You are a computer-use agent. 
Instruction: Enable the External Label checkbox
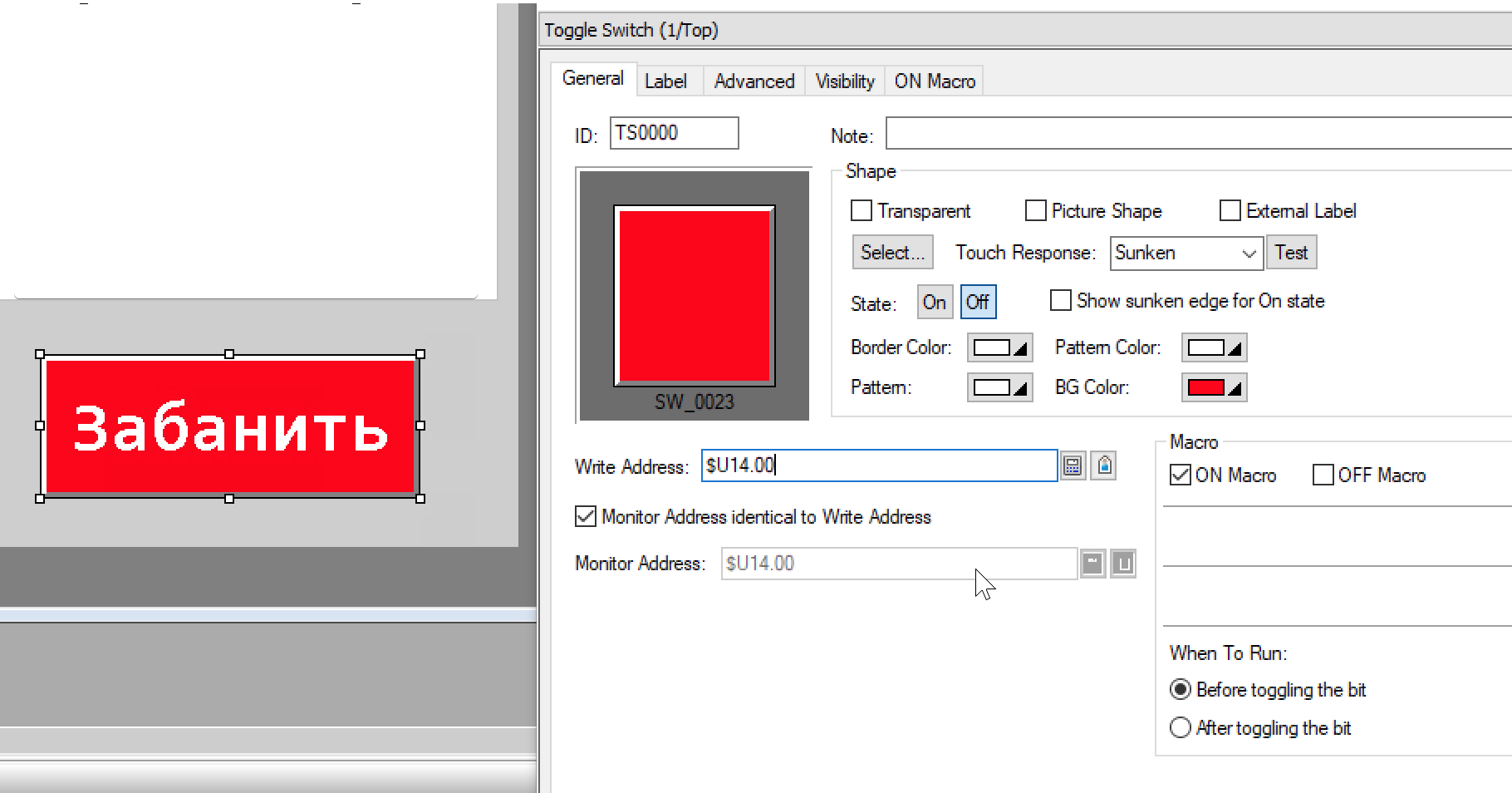(1230, 211)
